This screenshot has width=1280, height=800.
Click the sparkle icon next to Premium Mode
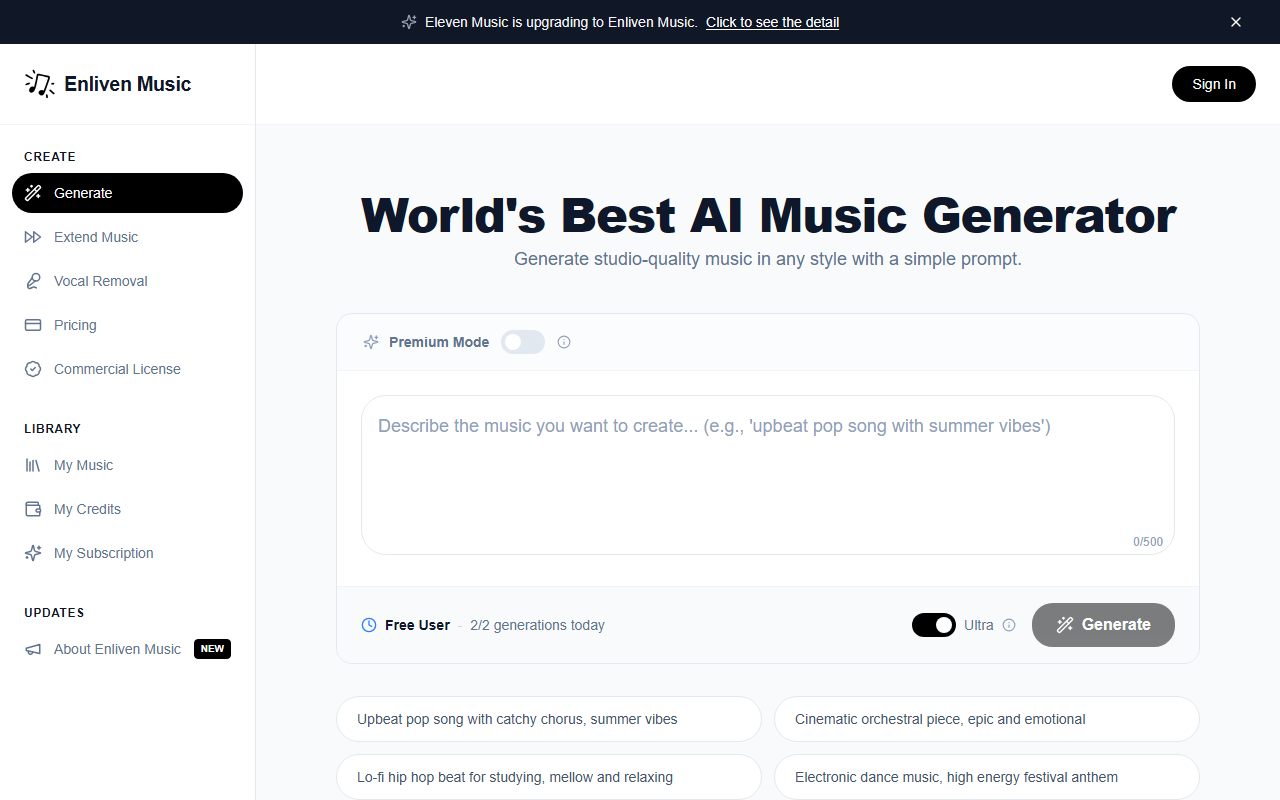(371, 342)
